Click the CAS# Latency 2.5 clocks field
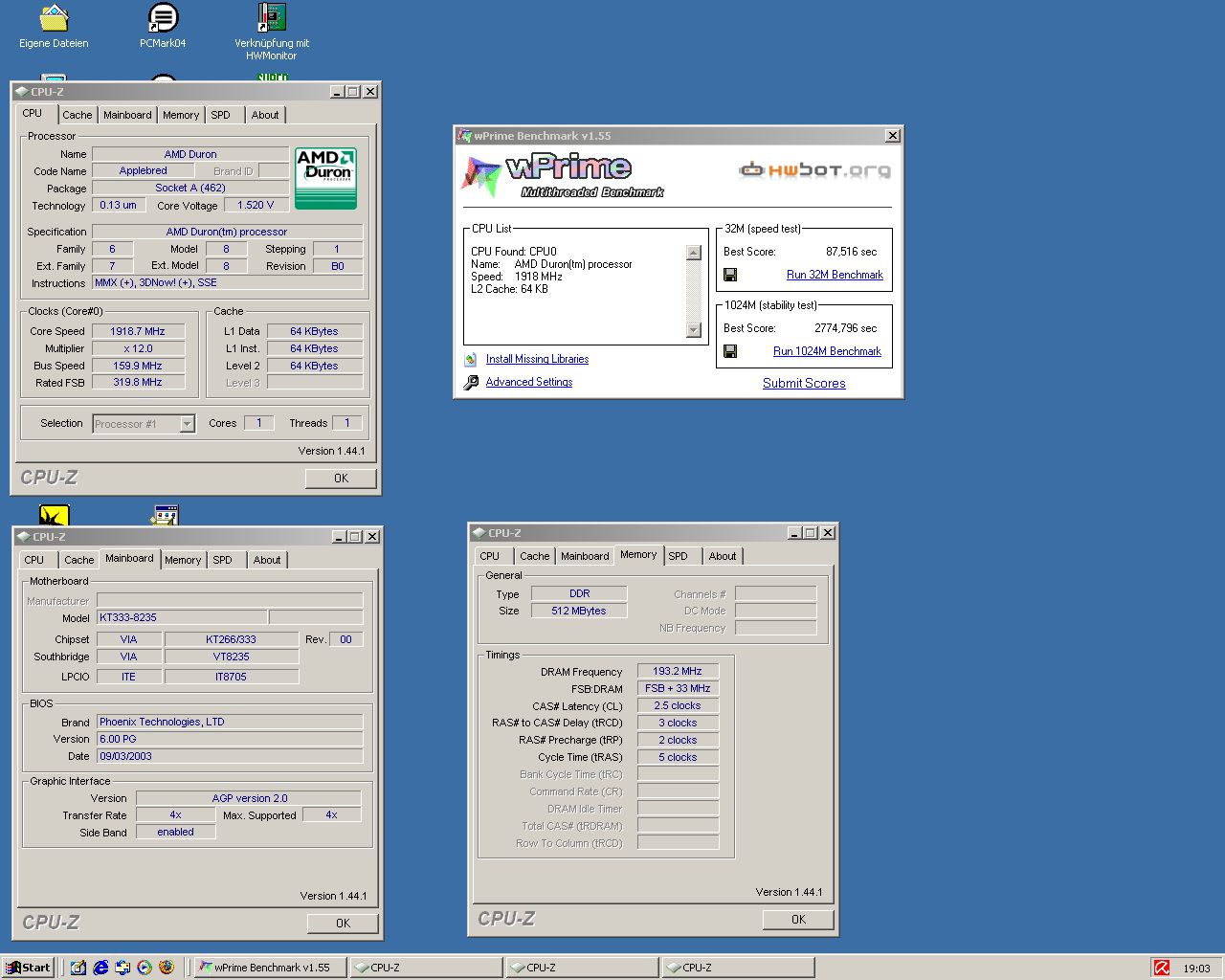Viewport: 1225px width, 980px height. pos(678,705)
